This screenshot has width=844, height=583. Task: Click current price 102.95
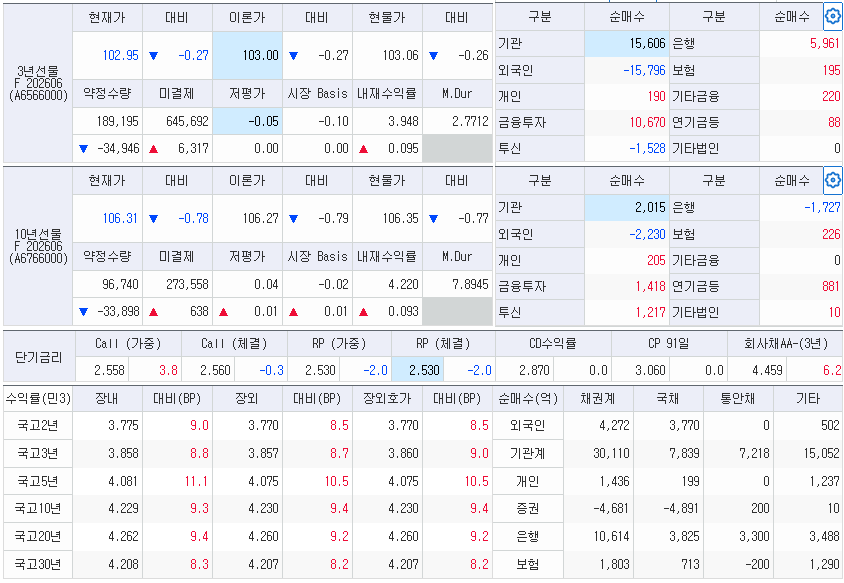click(121, 55)
